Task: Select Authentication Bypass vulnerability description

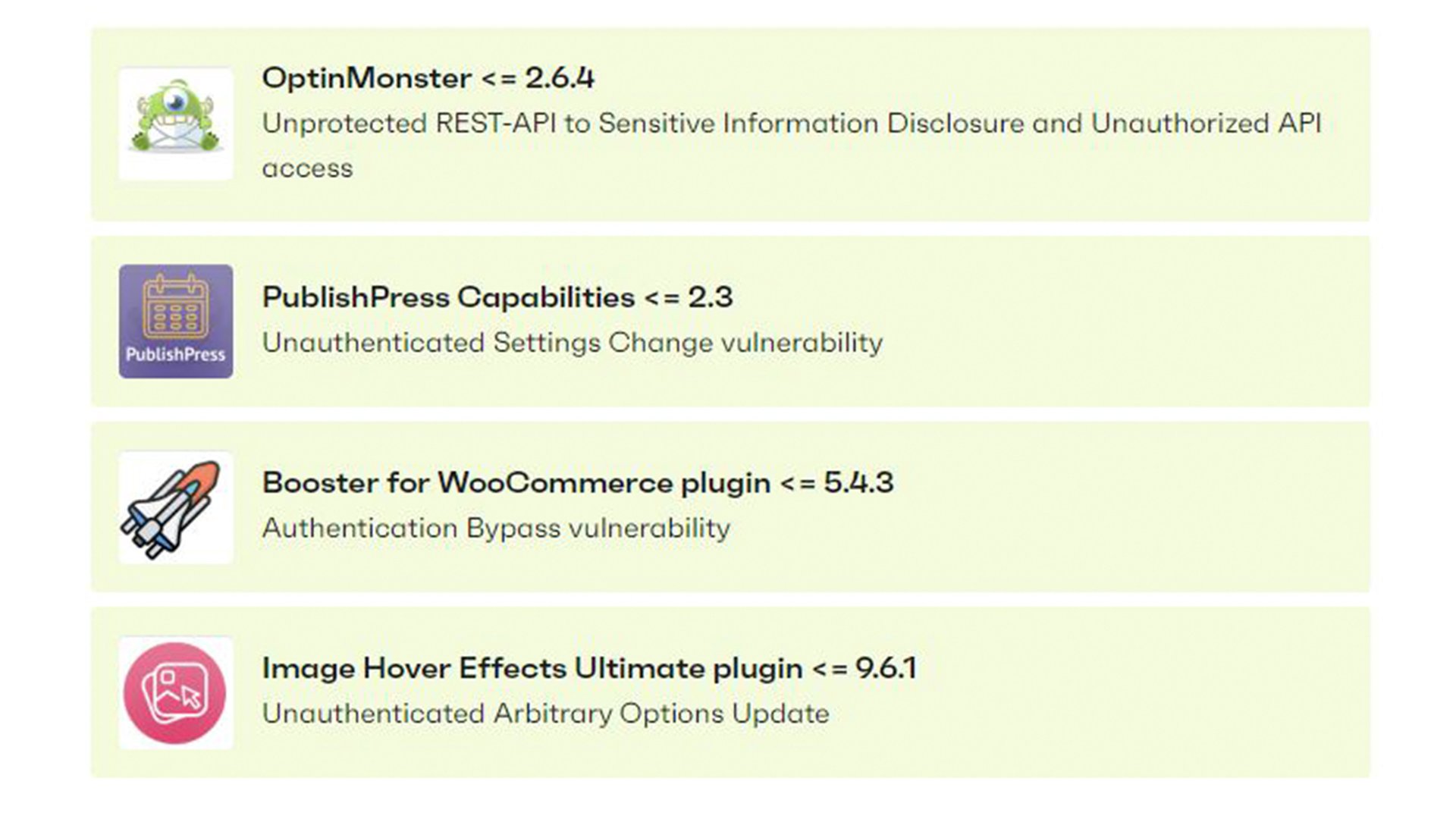Action: point(496,528)
